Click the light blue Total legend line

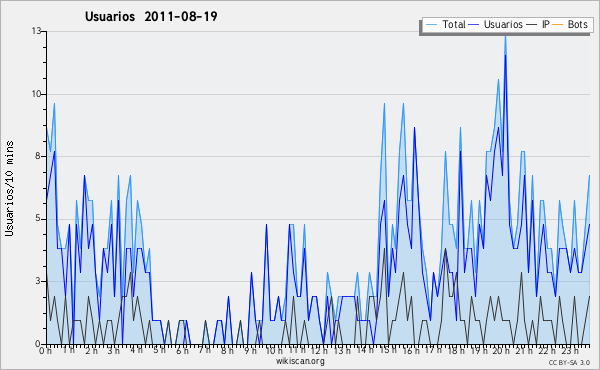tap(431, 25)
